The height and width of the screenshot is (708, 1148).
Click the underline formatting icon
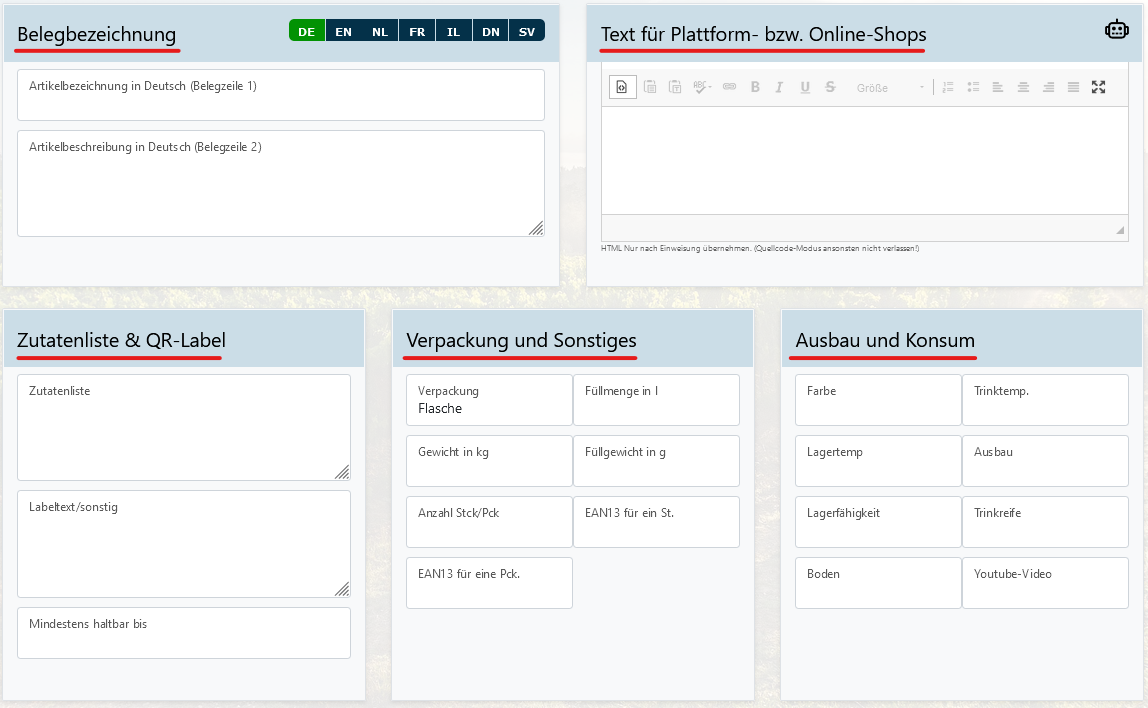805,87
